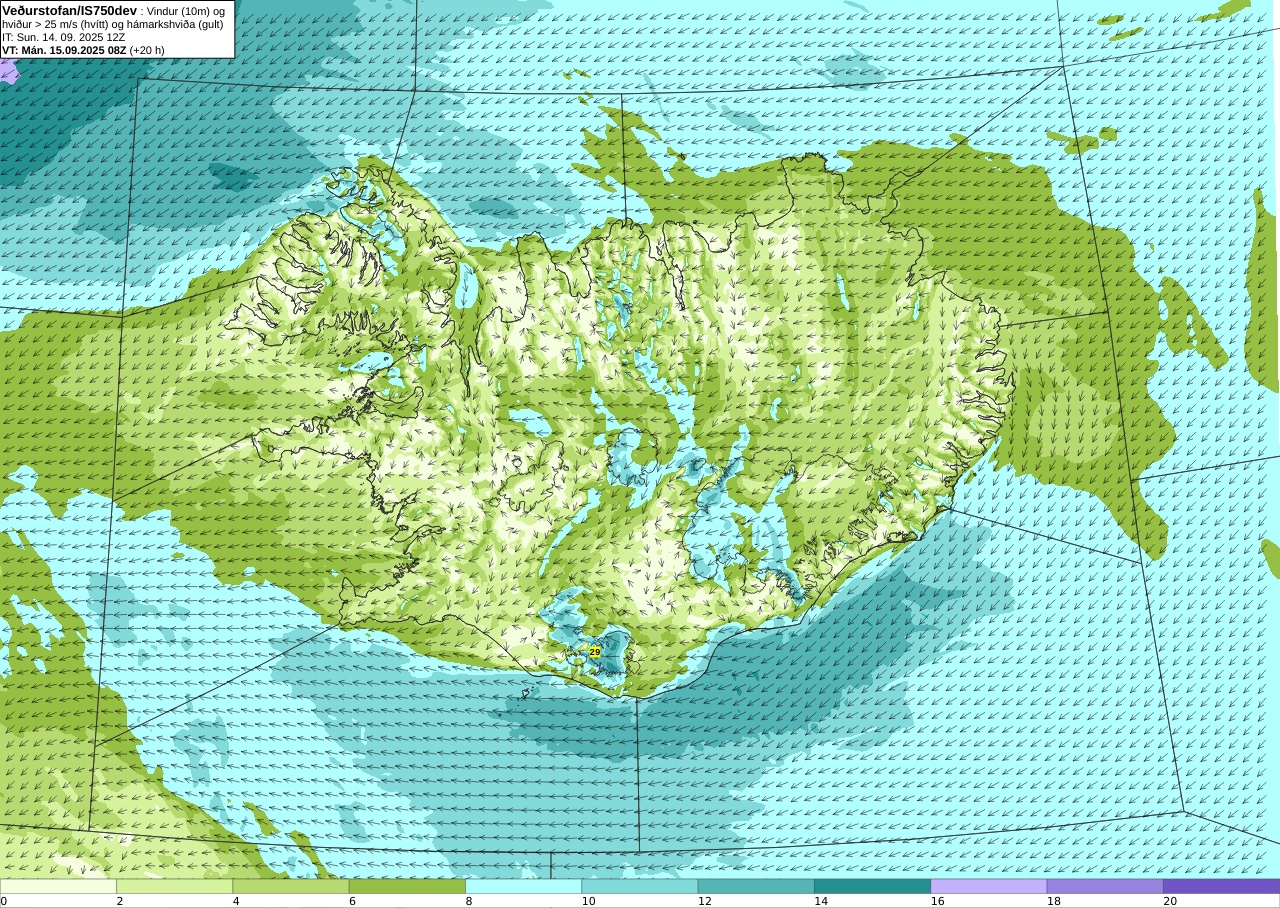Click the 'Vindur (10m) og' caption text
1280x908 pixels.
click(x=187, y=11)
